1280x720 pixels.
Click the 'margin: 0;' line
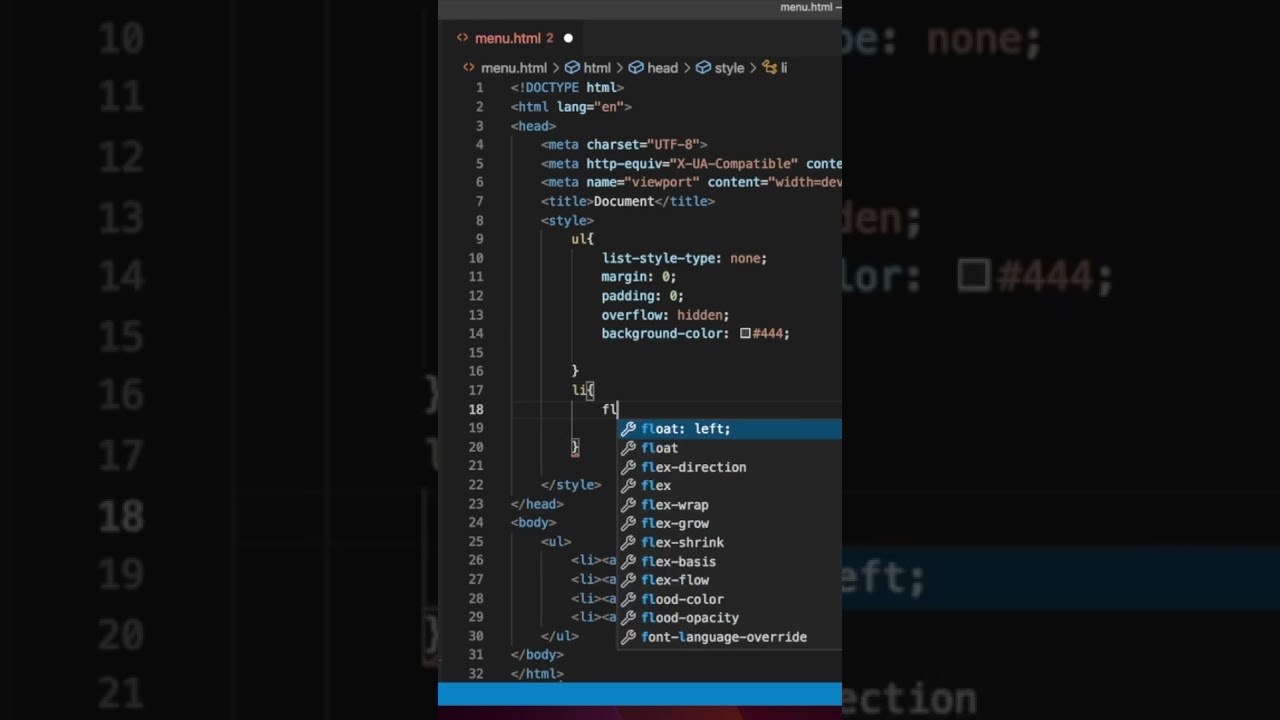tap(638, 277)
